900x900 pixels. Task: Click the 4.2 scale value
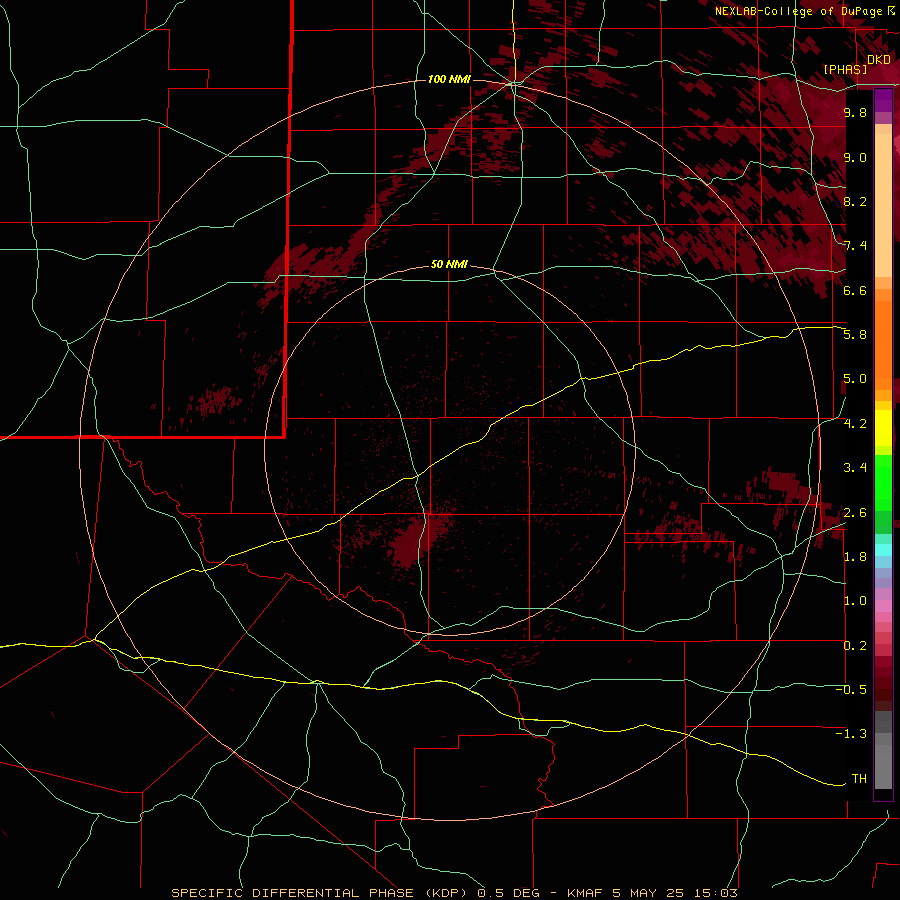point(855,424)
